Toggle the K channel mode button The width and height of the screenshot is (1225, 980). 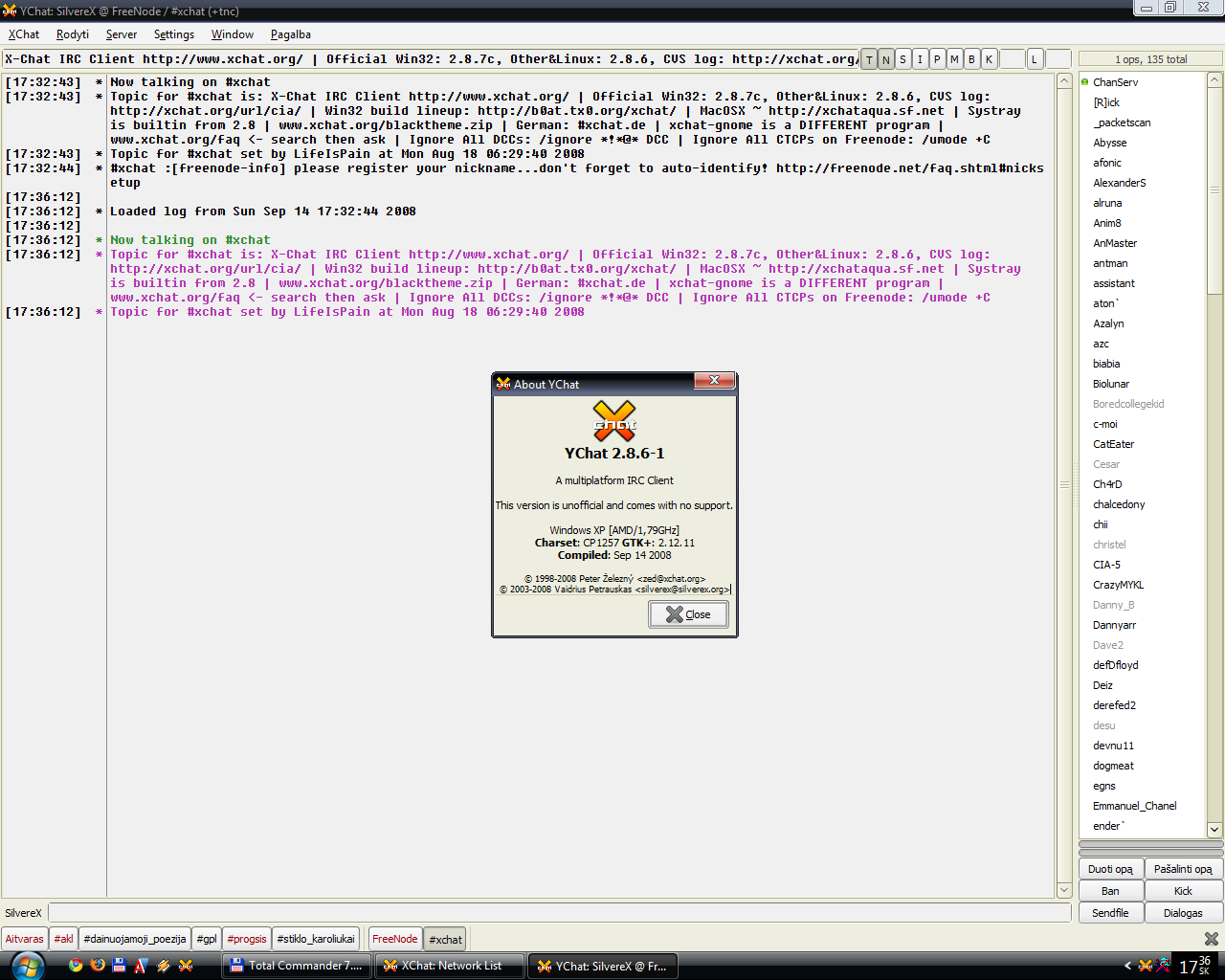[989, 59]
